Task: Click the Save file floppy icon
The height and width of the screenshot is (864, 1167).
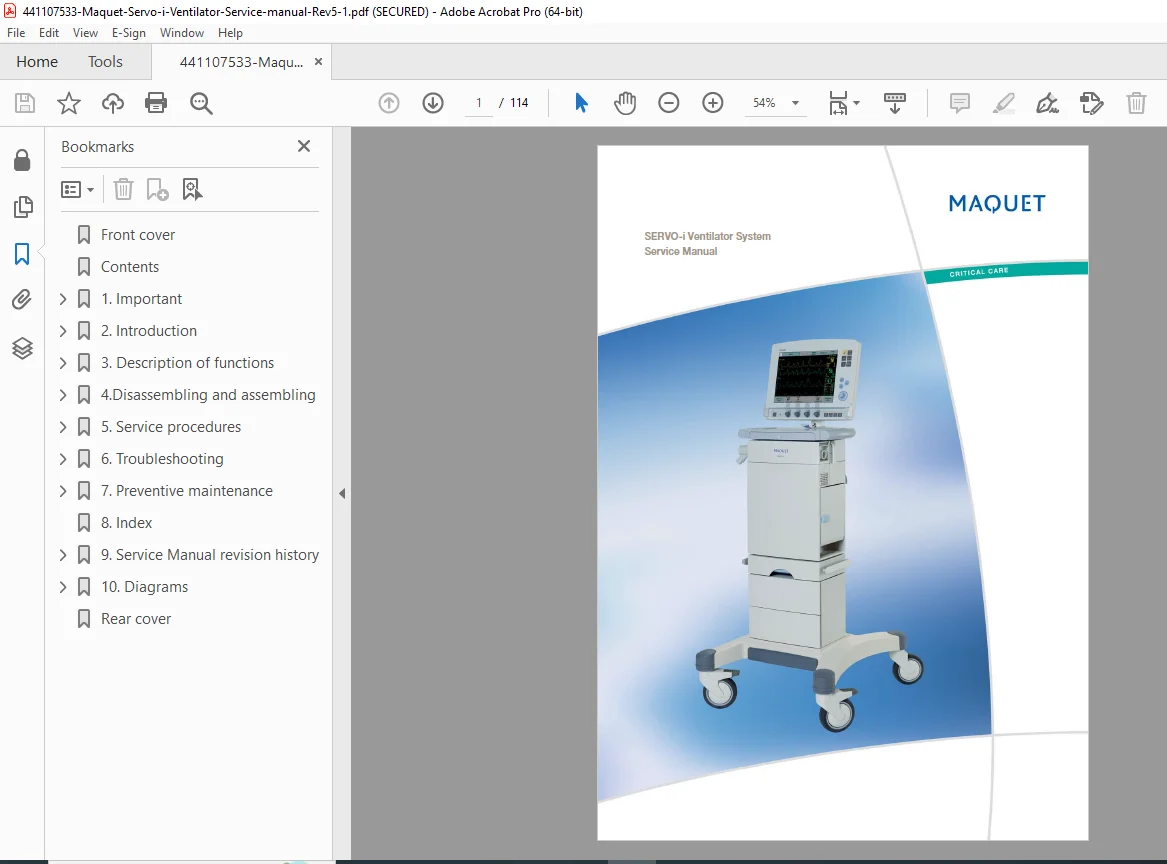Action: coord(25,103)
